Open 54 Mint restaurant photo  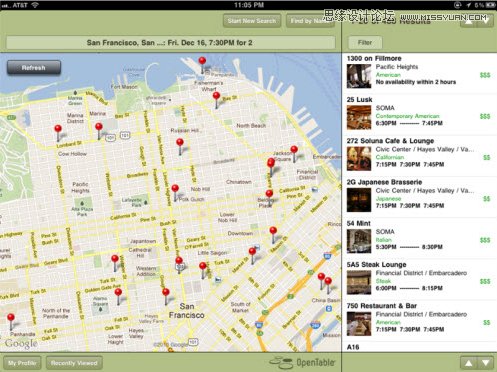pos(359,241)
